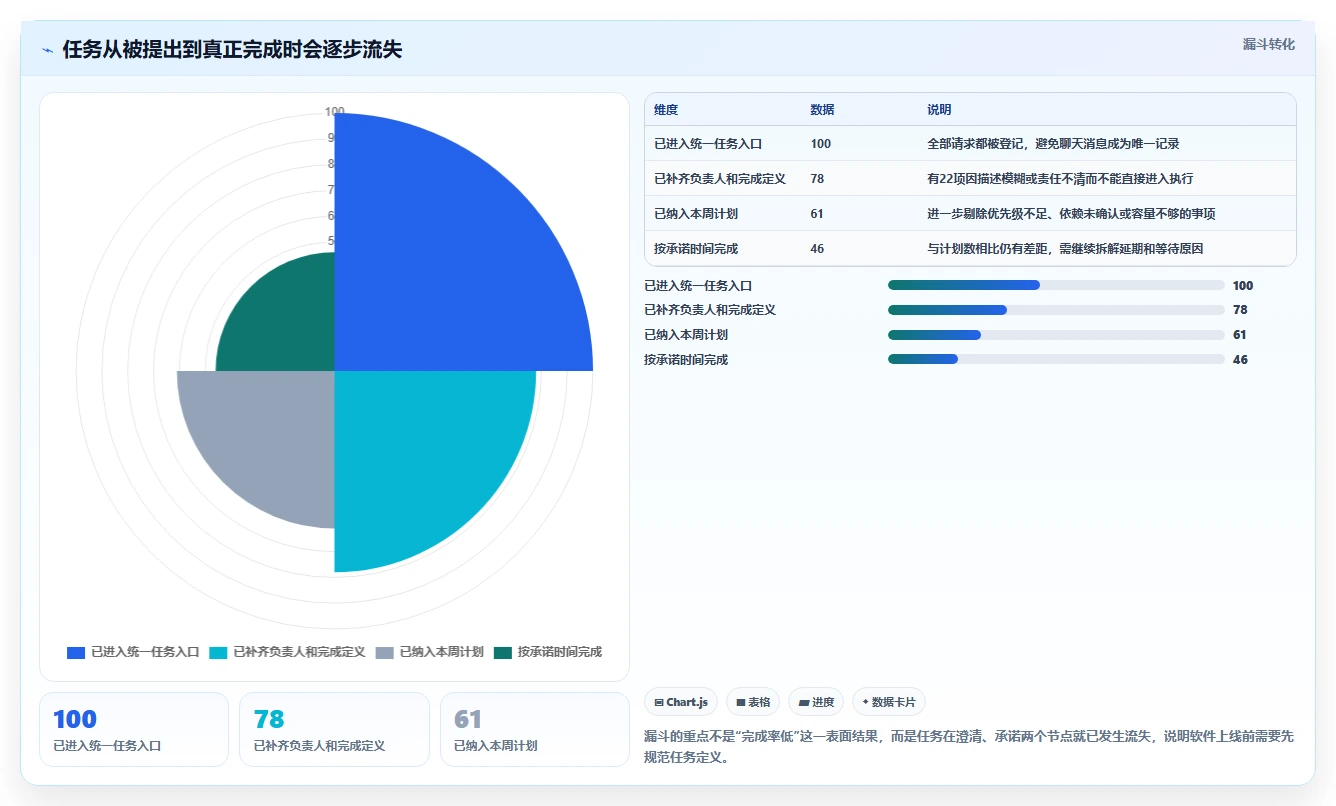
Task: Open the data card showing 100
Action: coord(134,730)
